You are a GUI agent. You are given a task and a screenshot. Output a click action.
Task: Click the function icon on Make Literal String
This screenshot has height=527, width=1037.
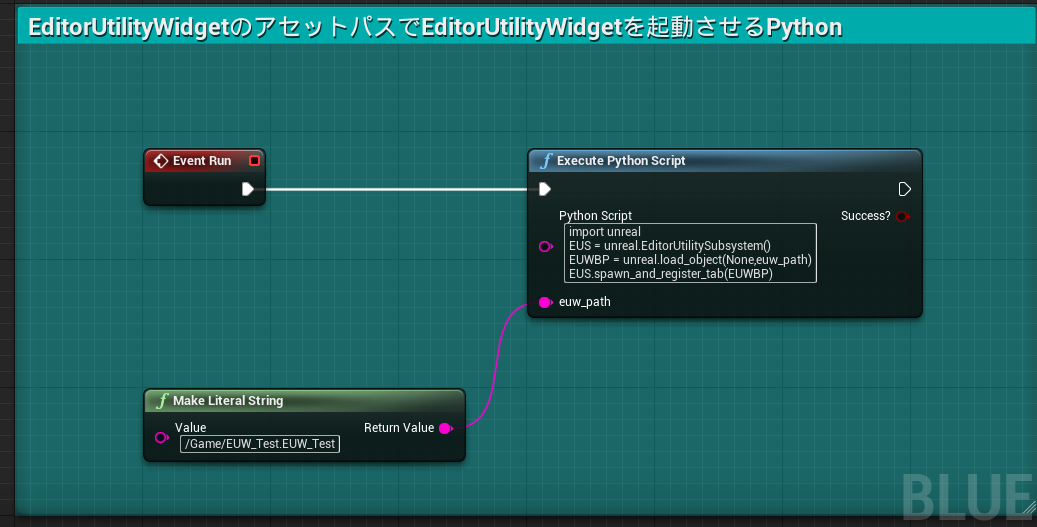pos(162,401)
